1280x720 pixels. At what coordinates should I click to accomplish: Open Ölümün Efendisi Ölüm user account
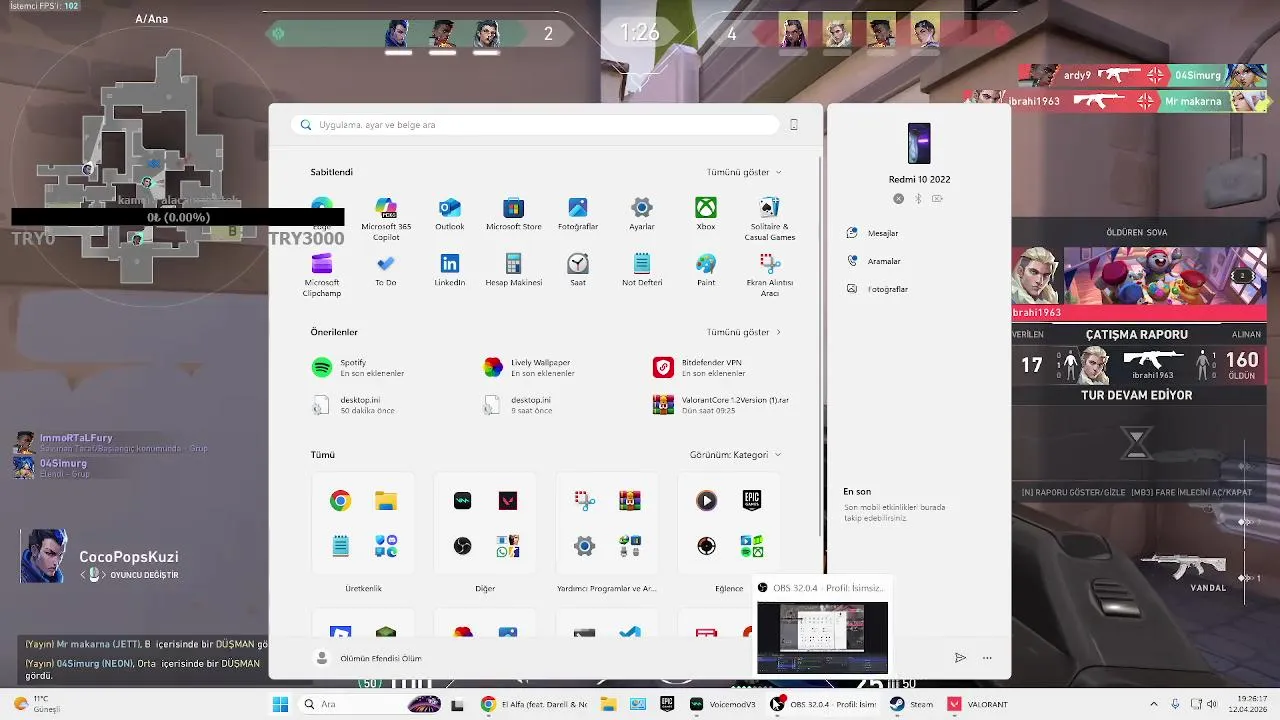click(368, 658)
